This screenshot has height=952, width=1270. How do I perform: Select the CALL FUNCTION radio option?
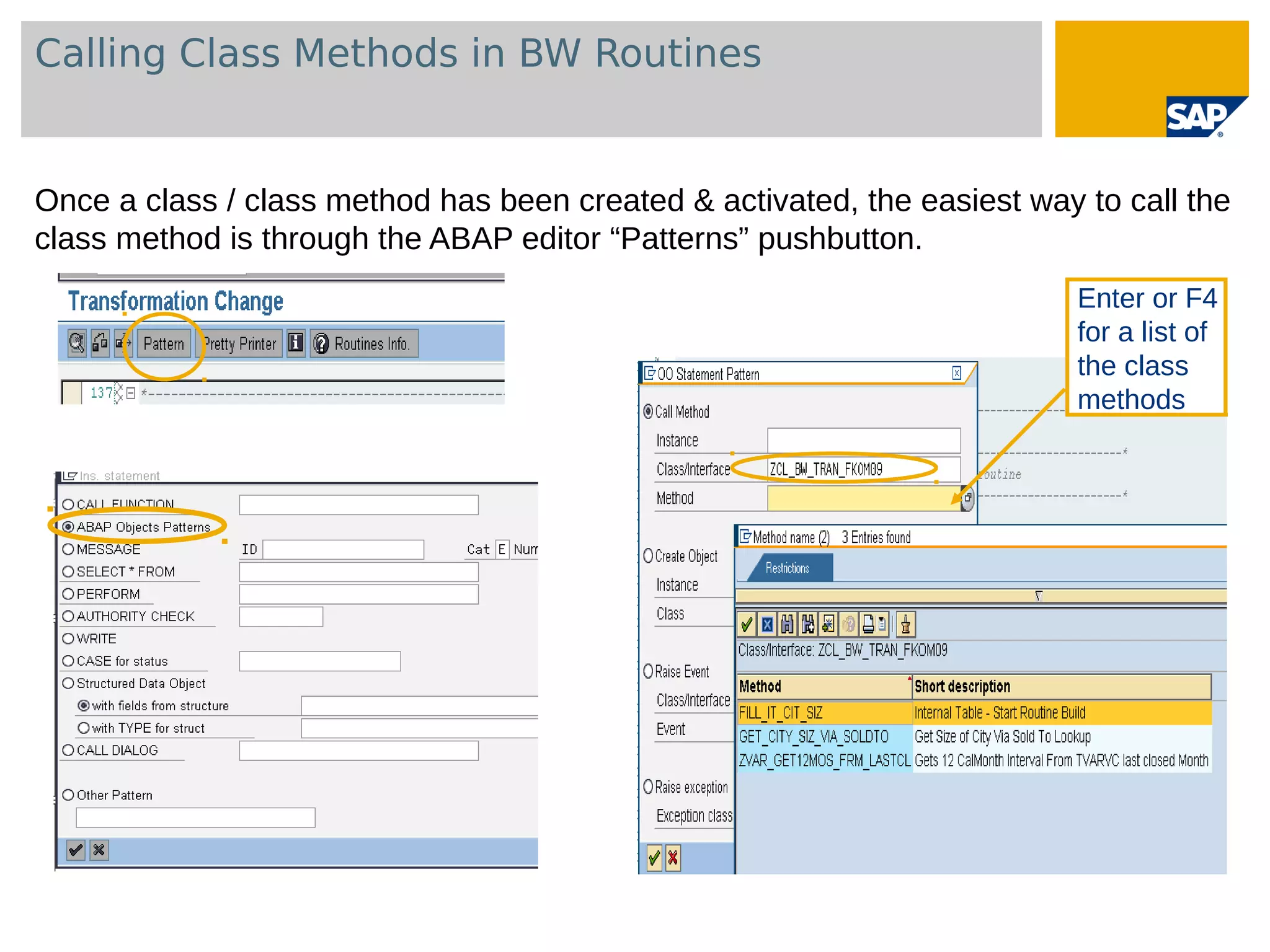pos(68,505)
